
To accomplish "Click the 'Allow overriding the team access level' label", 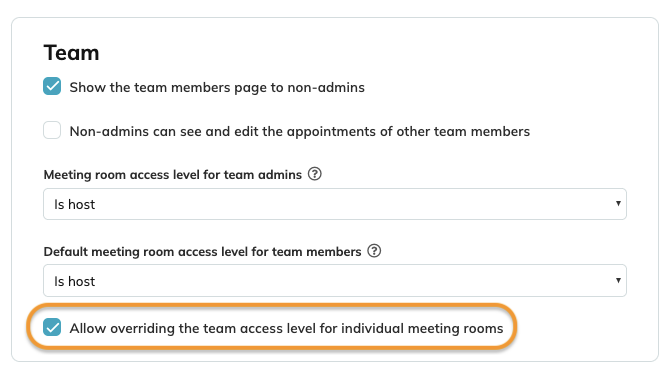I will (x=286, y=328).
